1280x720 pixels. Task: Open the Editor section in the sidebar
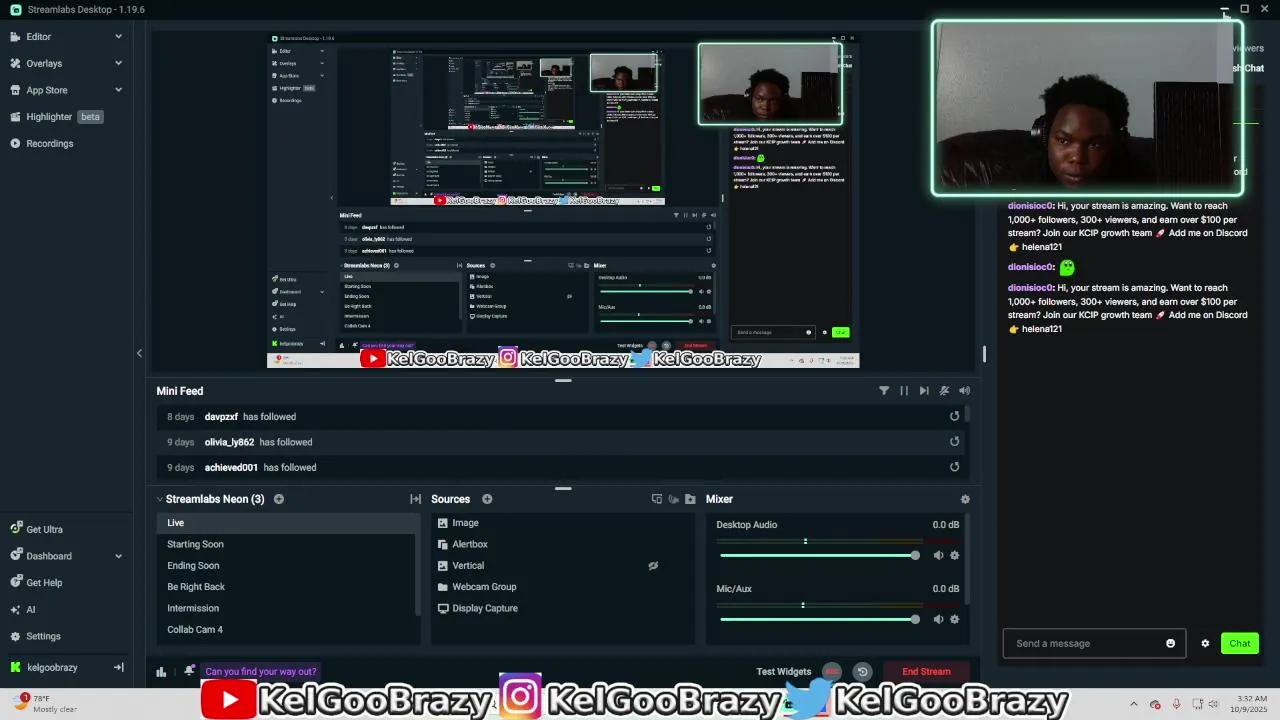point(38,37)
